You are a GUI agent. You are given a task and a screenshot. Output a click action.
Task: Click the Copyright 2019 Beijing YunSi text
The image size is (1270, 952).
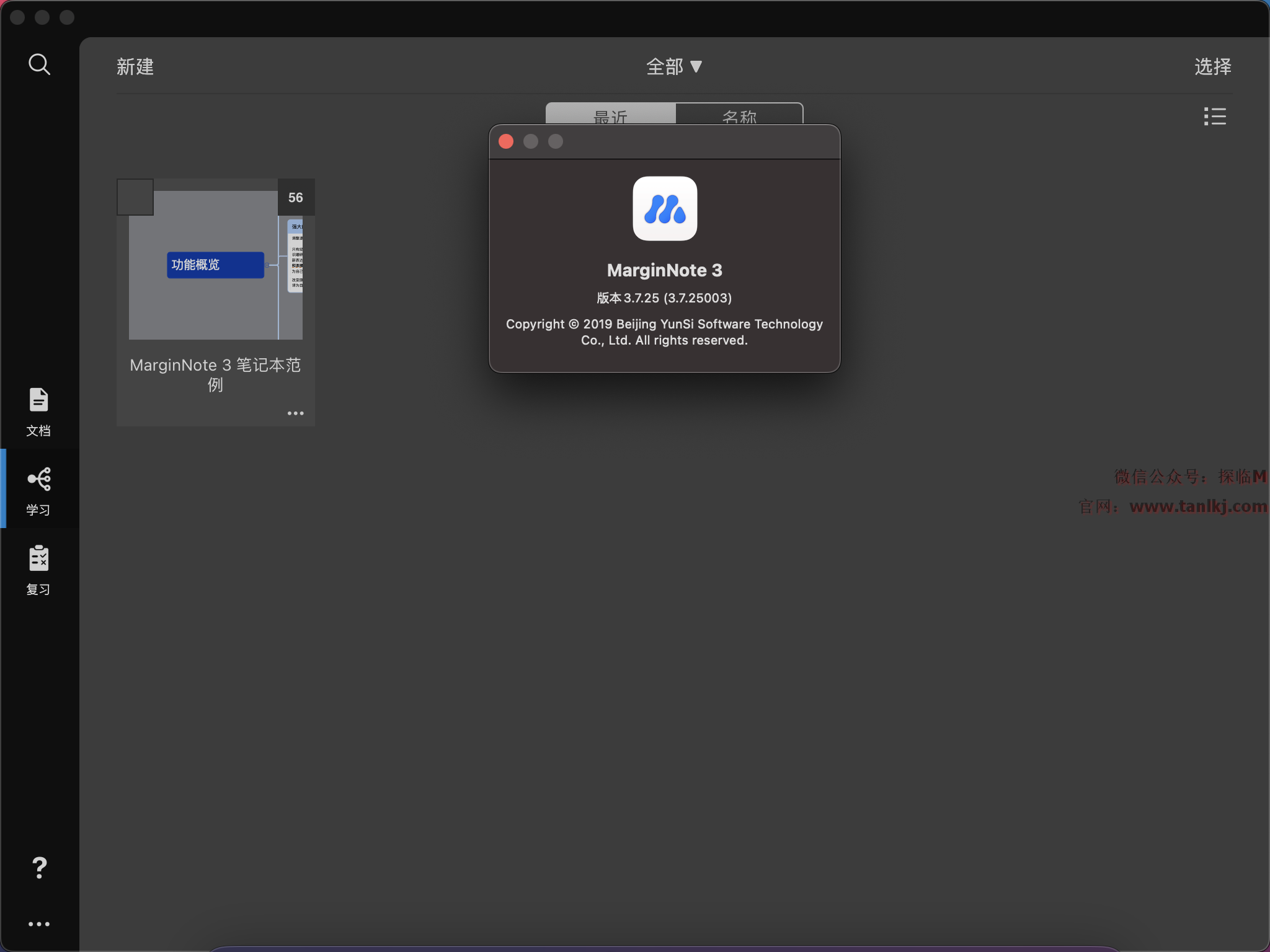tap(664, 332)
